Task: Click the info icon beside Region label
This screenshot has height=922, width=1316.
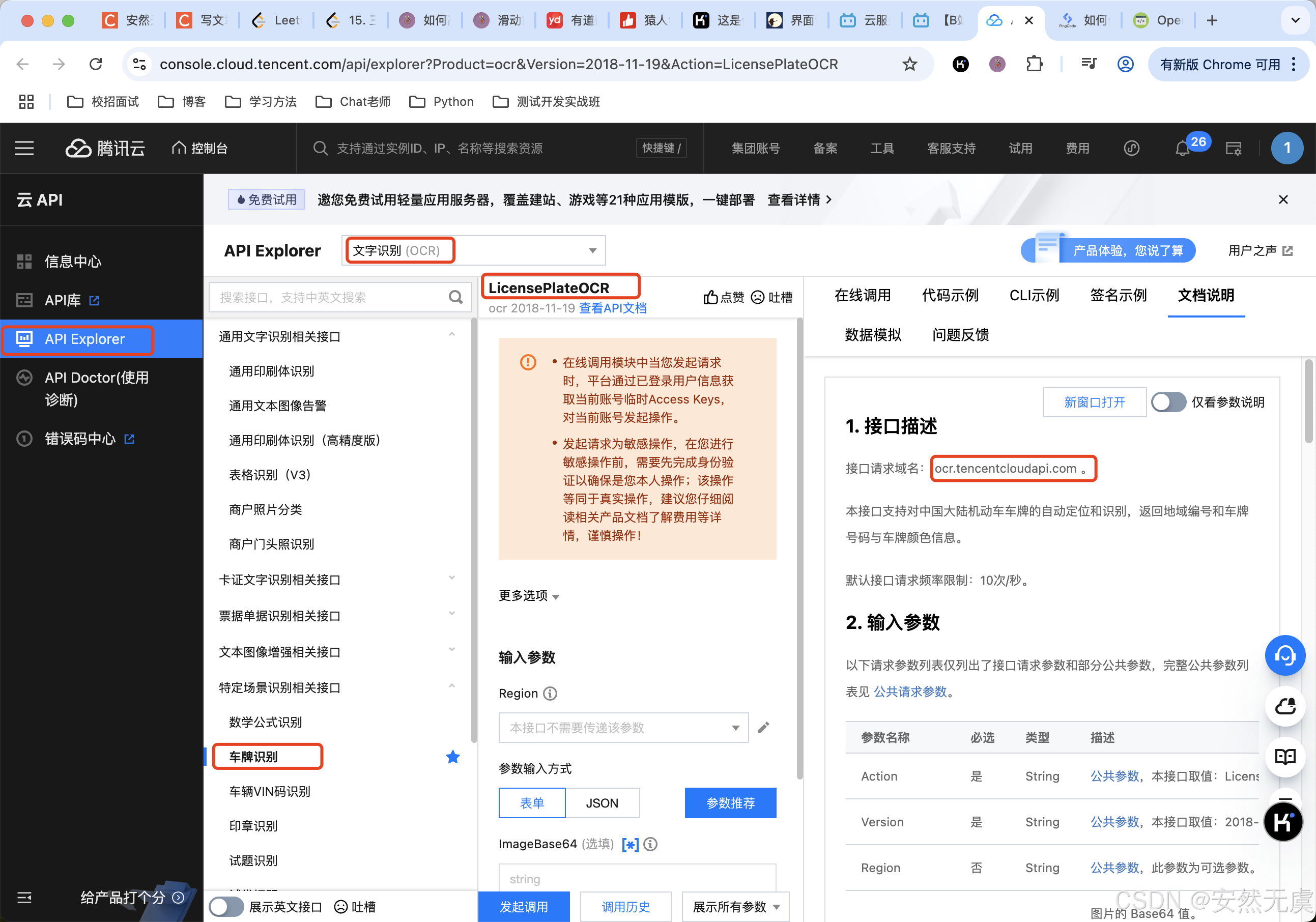Action: point(550,694)
